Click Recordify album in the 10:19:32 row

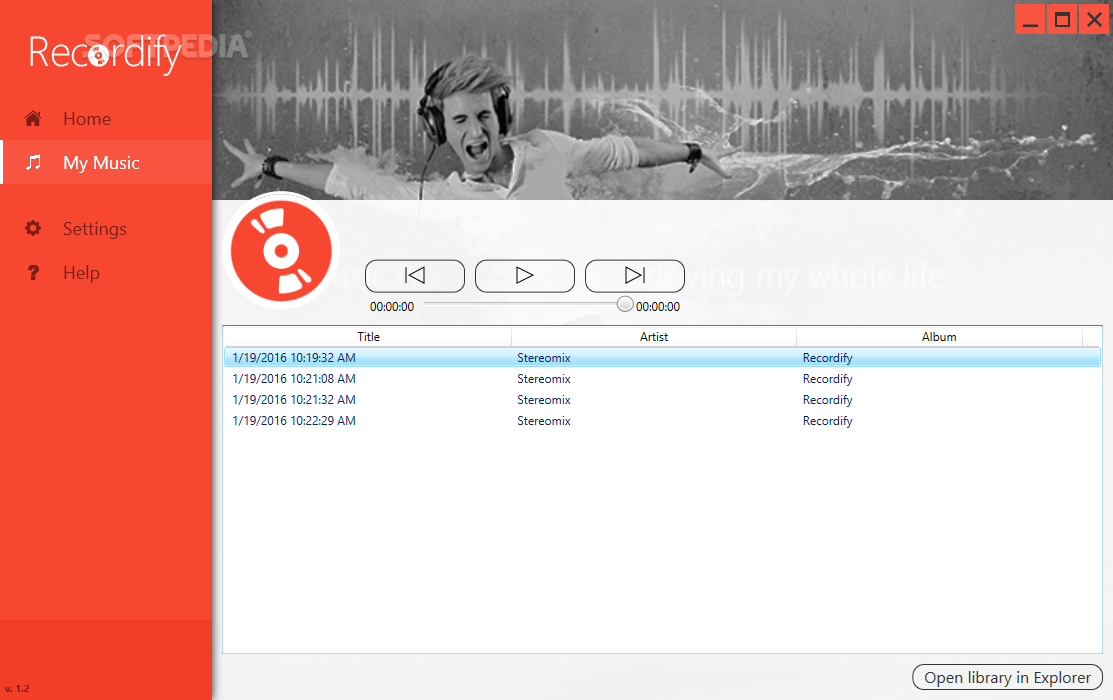[x=828, y=358]
